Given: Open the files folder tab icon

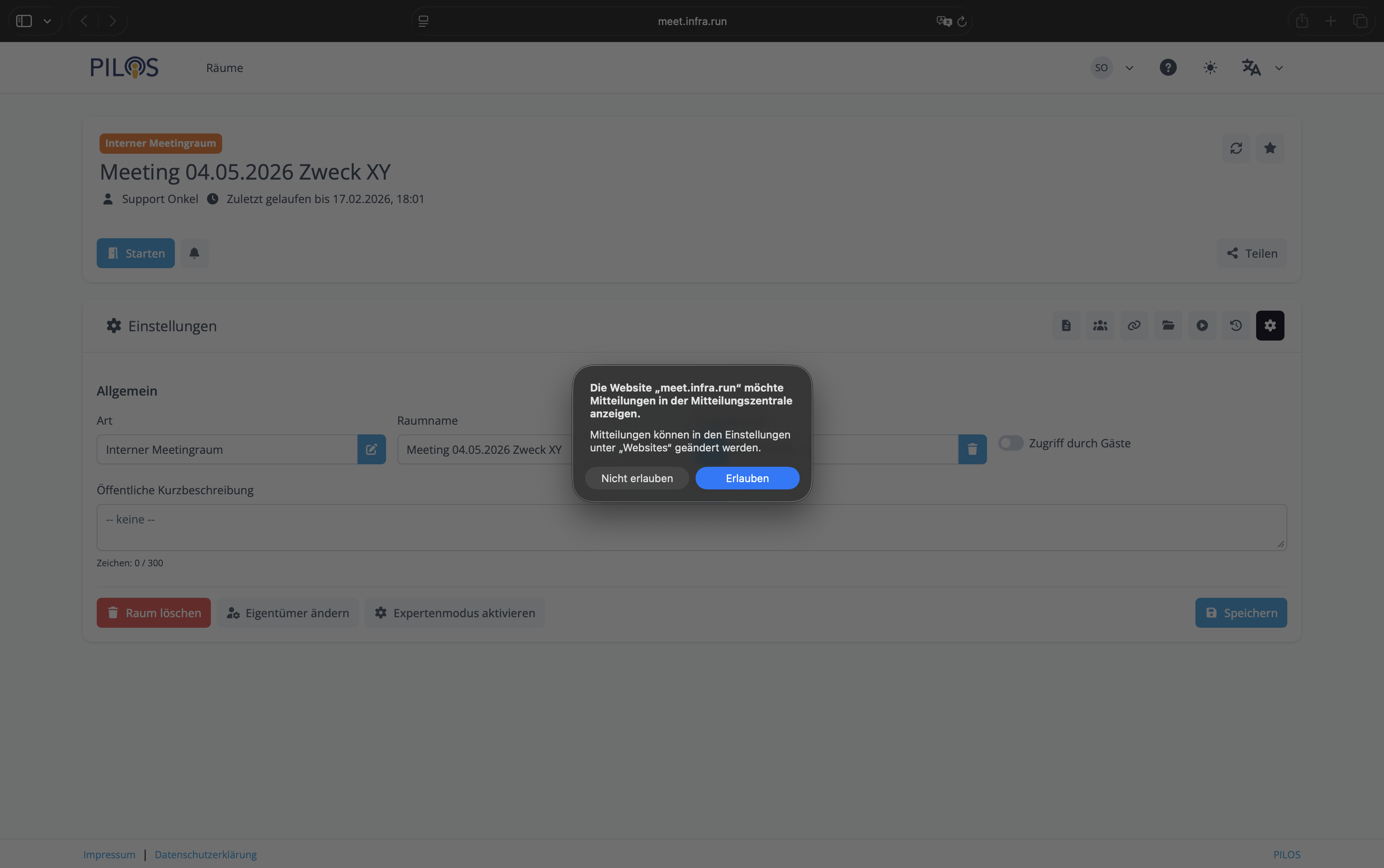Looking at the screenshot, I should (x=1168, y=326).
